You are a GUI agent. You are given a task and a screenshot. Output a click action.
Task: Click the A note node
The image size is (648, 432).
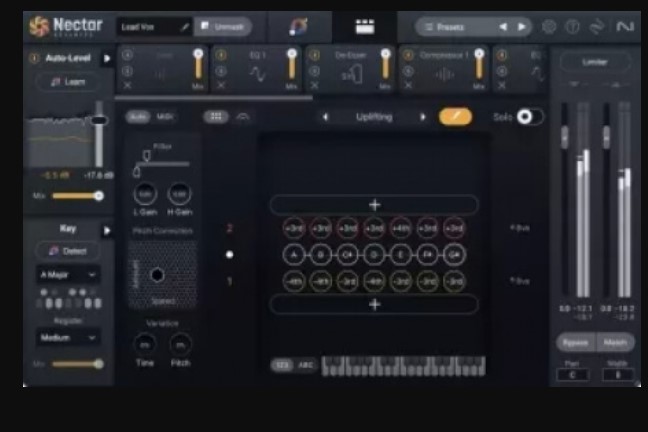[x=294, y=255]
